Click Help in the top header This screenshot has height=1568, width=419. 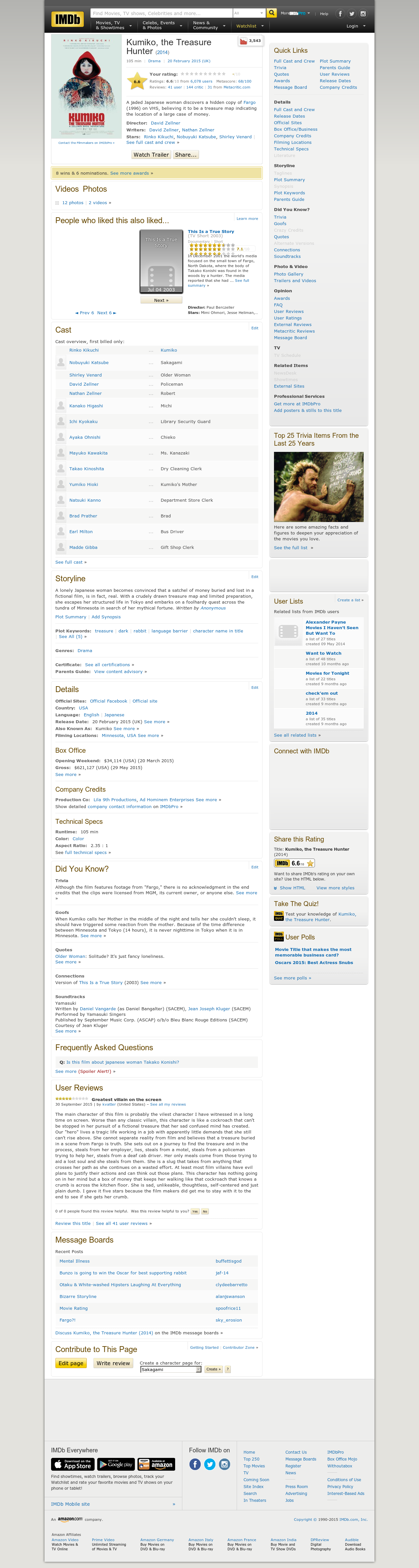point(324,13)
